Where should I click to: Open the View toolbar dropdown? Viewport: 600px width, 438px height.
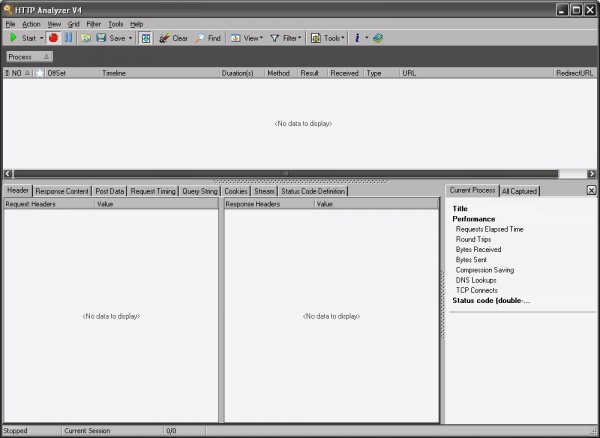pos(247,38)
